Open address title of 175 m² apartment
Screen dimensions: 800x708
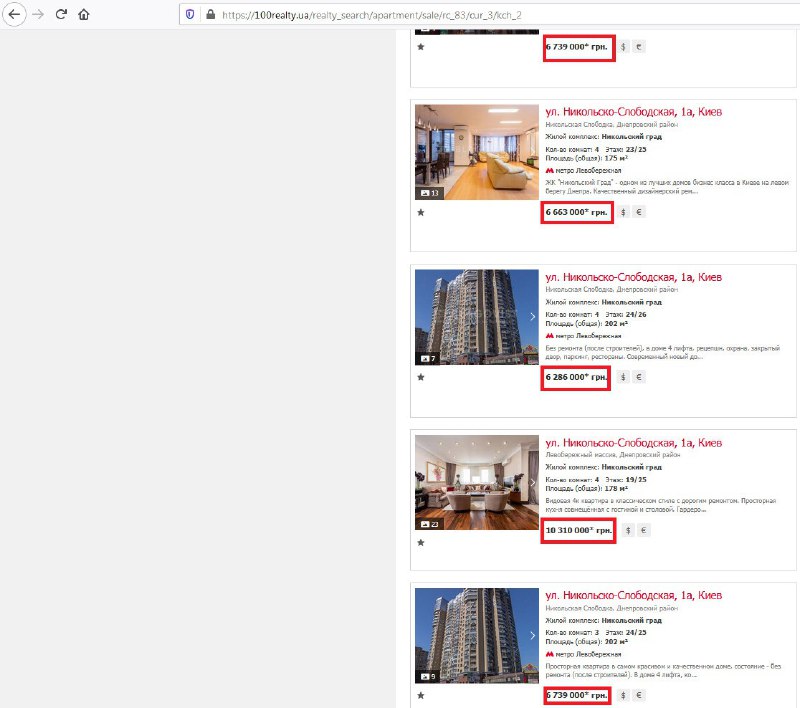[633, 112]
